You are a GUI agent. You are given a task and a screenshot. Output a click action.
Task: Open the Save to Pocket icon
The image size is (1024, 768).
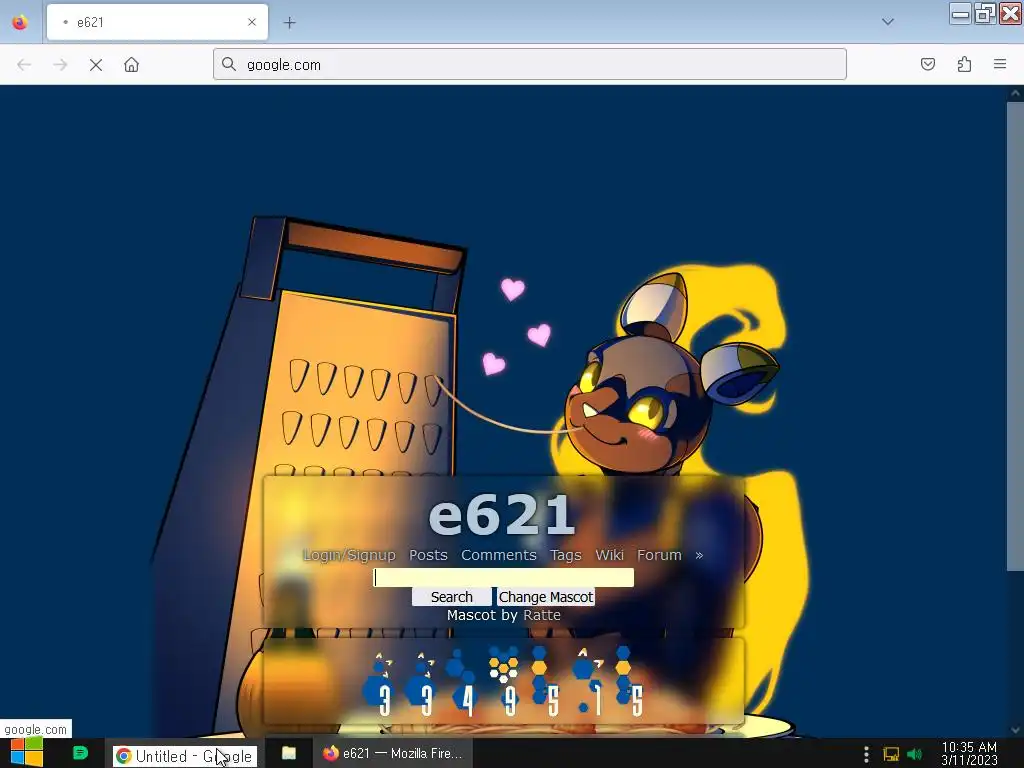coord(927,64)
